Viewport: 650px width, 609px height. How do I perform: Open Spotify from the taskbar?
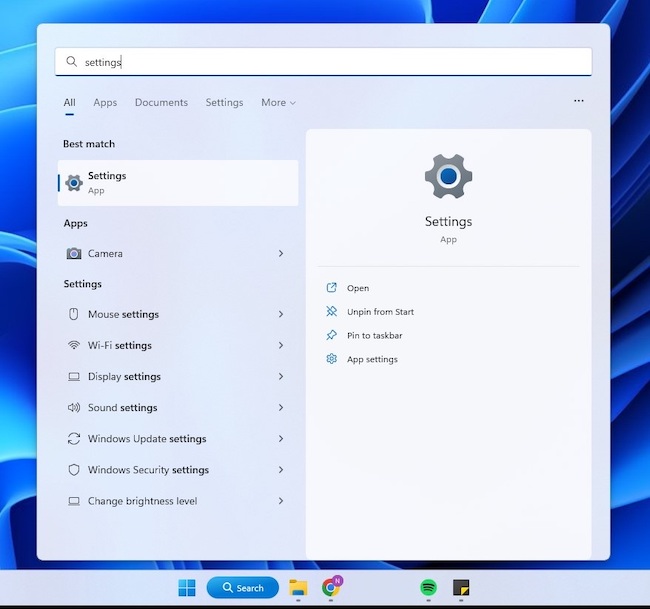click(428, 587)
